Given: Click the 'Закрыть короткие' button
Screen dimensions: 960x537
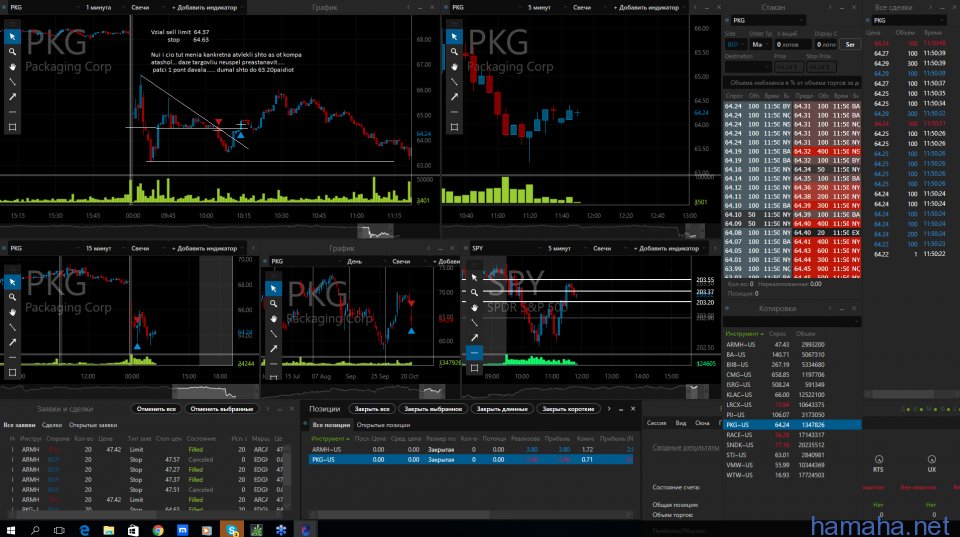Looking at the screenshot, I should [x=568, y=409].
